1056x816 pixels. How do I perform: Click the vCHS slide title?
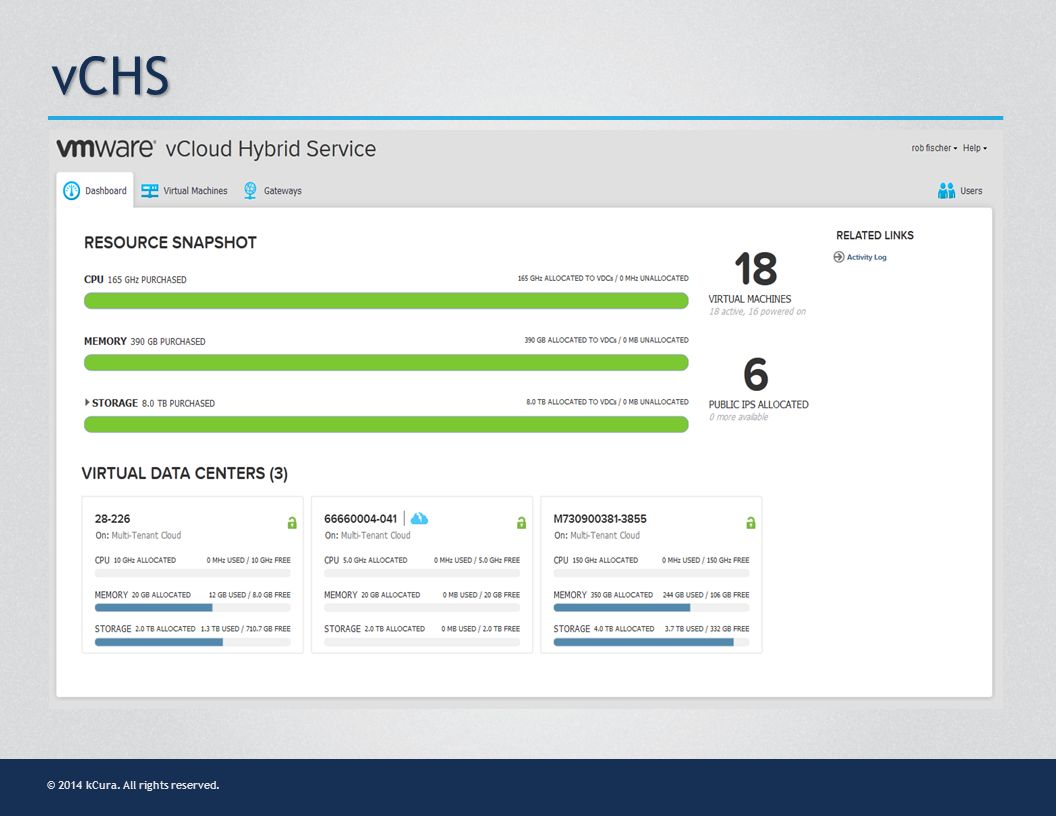coord(110,75)
